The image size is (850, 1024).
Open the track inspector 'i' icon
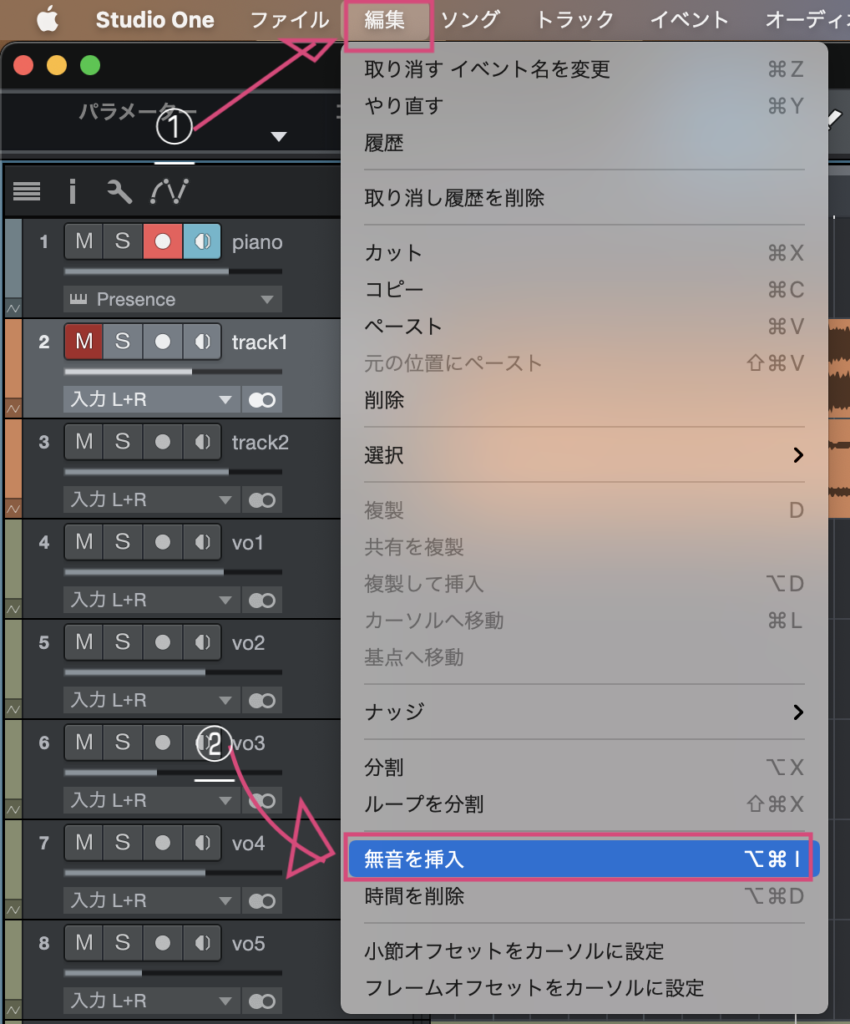pos(72,191)
